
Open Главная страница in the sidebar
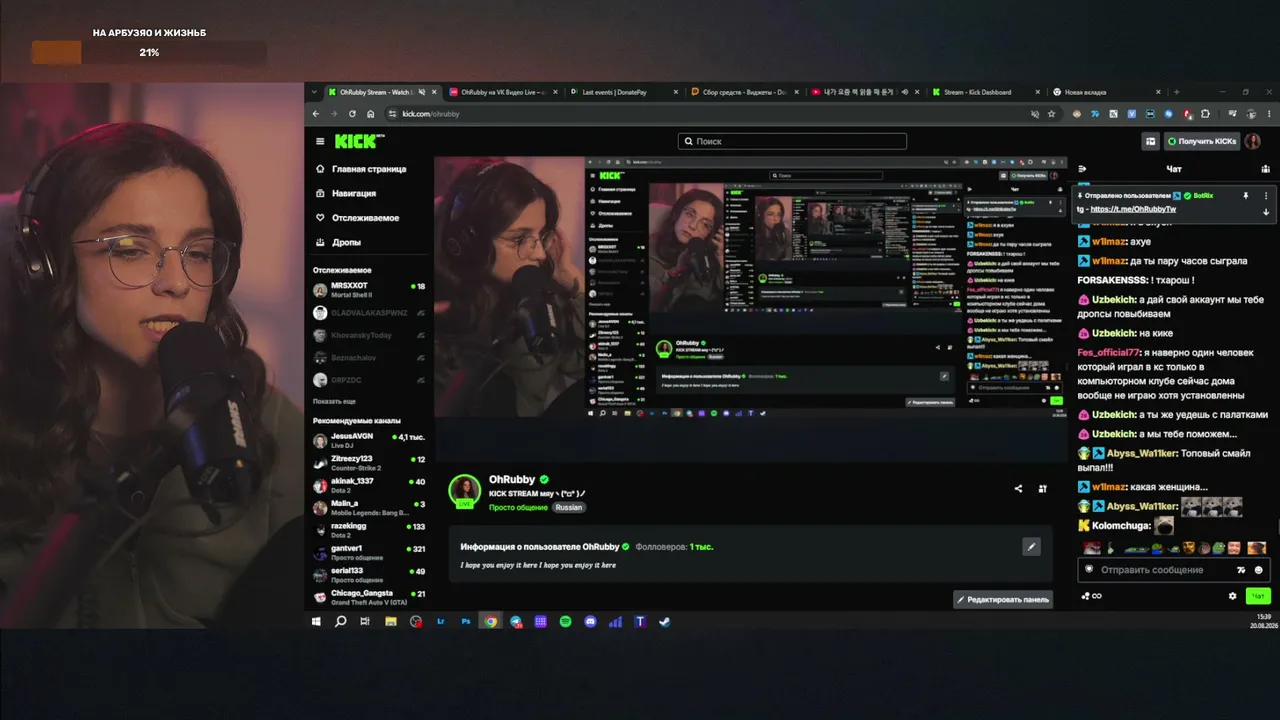[x=361, y=169]
